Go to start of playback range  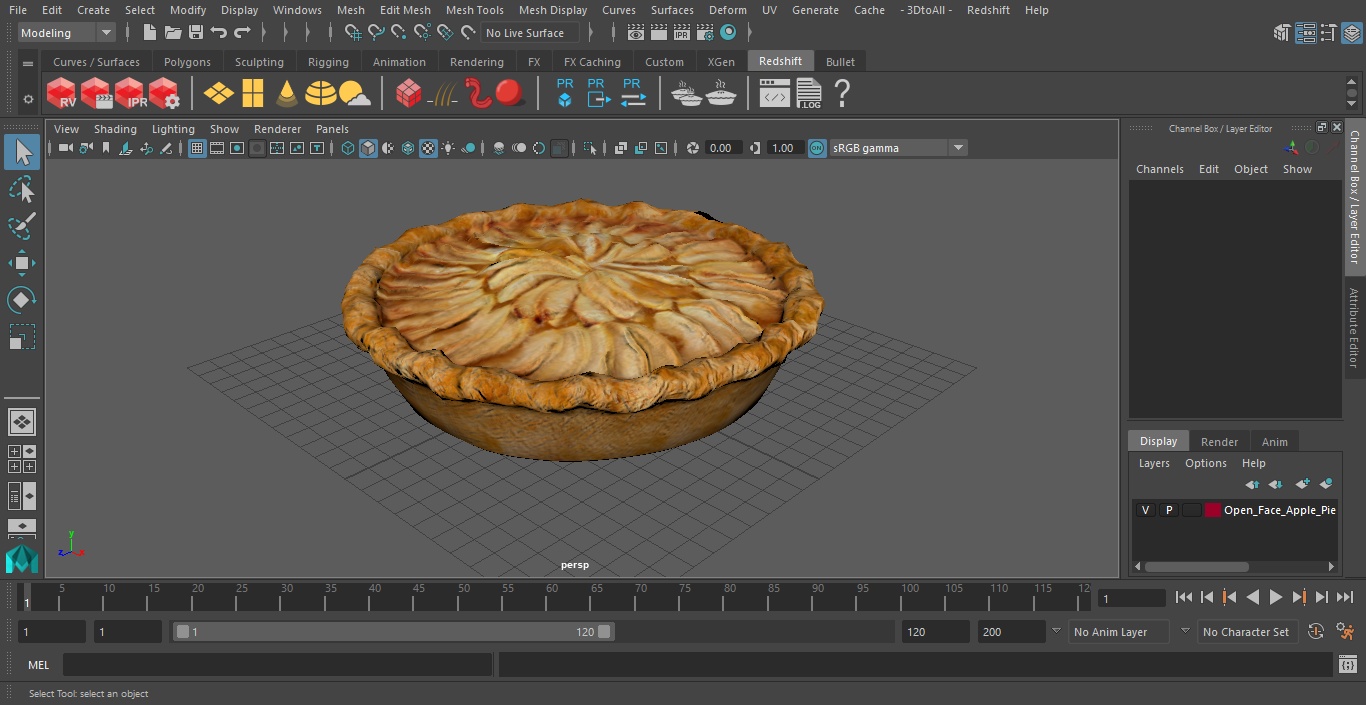click(x=1184, y=597)
